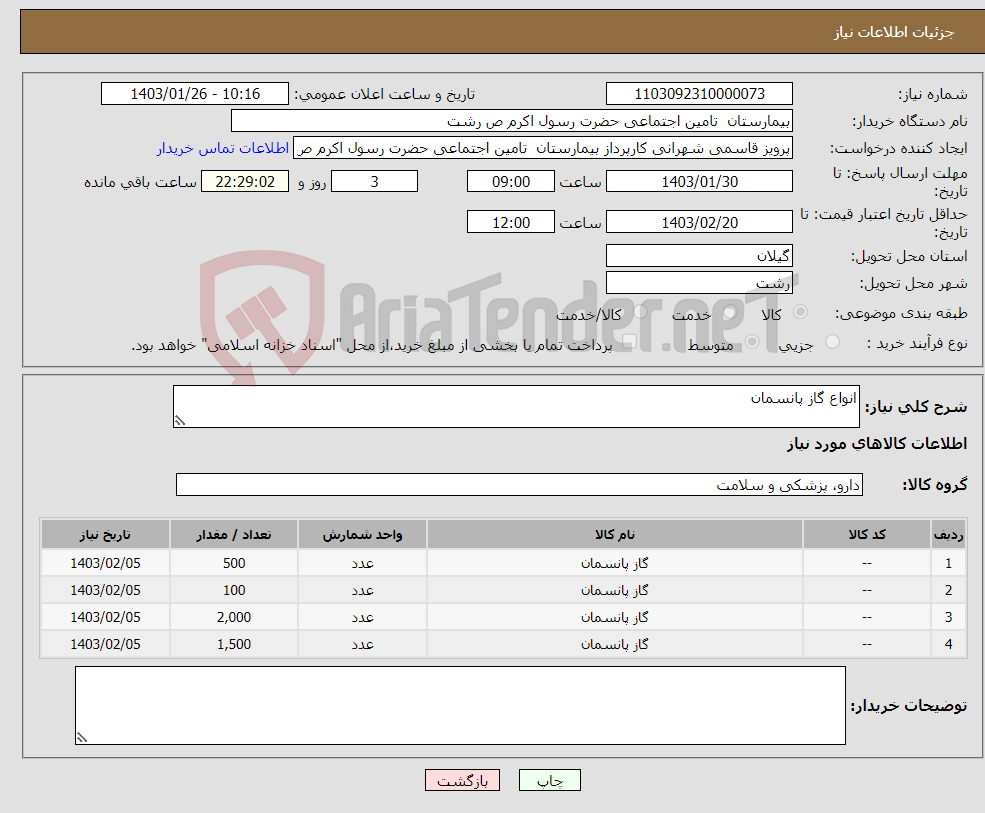This screenshot has width=985, height=813.
Task: Click the چاپ print button
Action: [550, 780]
